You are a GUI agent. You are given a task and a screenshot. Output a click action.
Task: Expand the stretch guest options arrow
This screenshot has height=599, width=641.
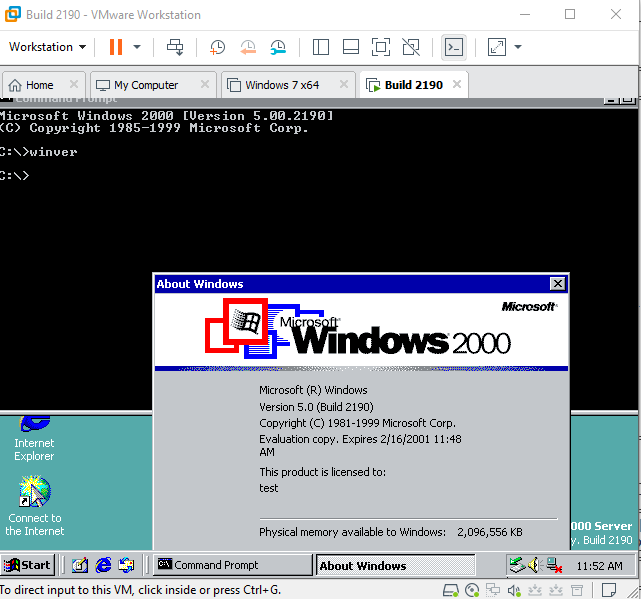pos(518,47)
